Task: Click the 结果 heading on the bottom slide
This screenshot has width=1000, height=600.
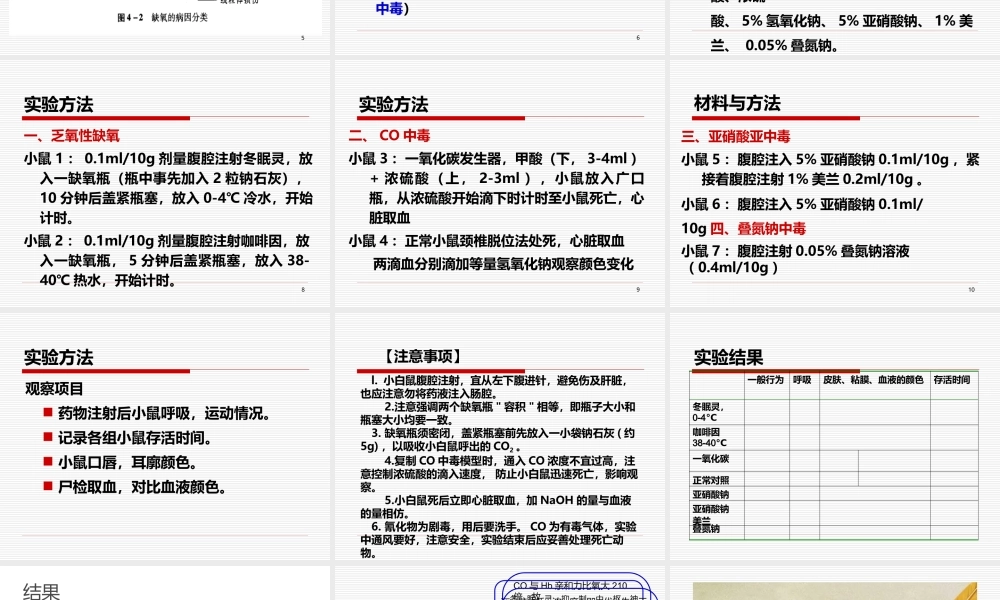Action: (41, 591)
